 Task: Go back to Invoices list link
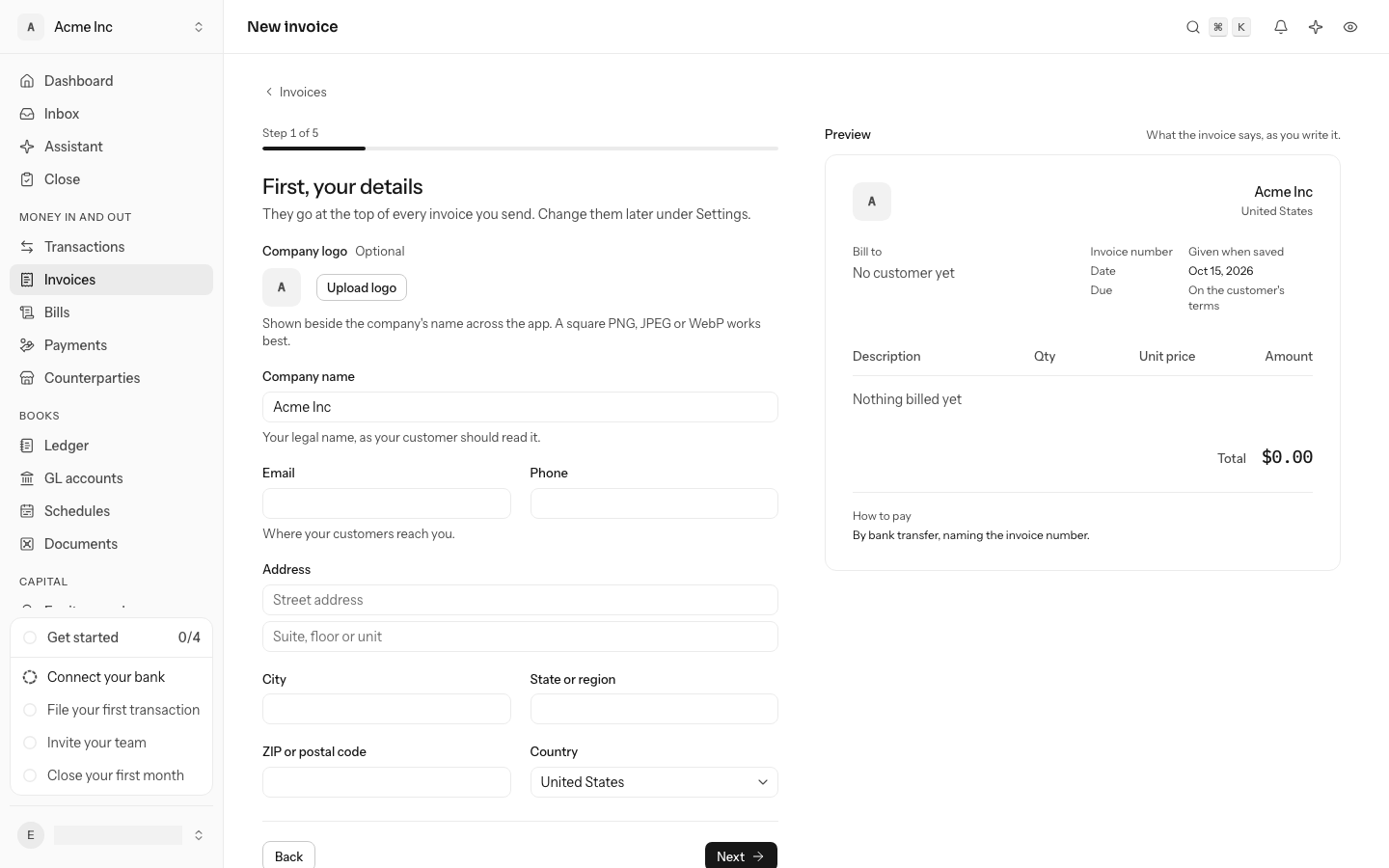[295, 92]
